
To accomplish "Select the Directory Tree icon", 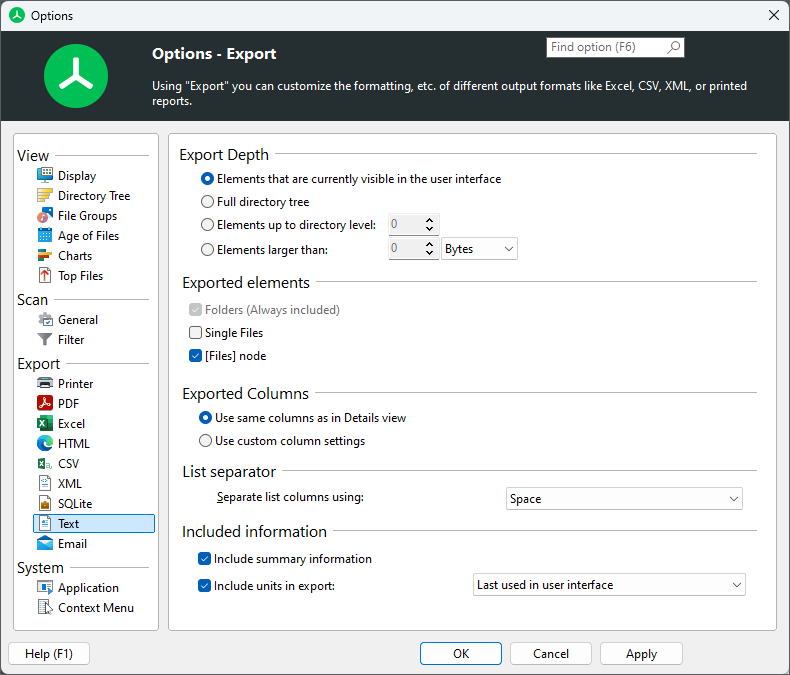I will click(x=45, y=196).
